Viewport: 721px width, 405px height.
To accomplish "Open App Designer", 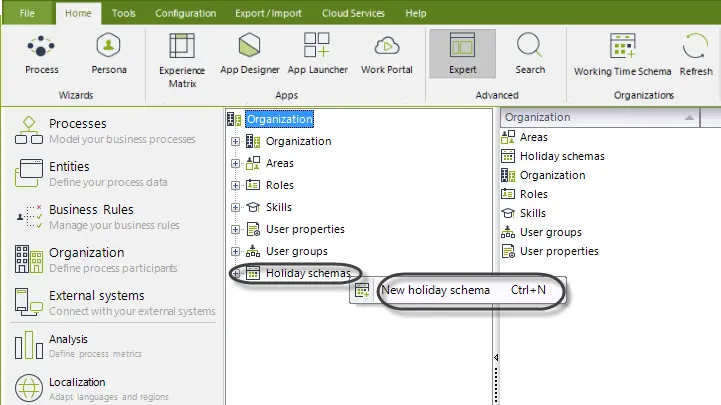I will coord(250,54).
